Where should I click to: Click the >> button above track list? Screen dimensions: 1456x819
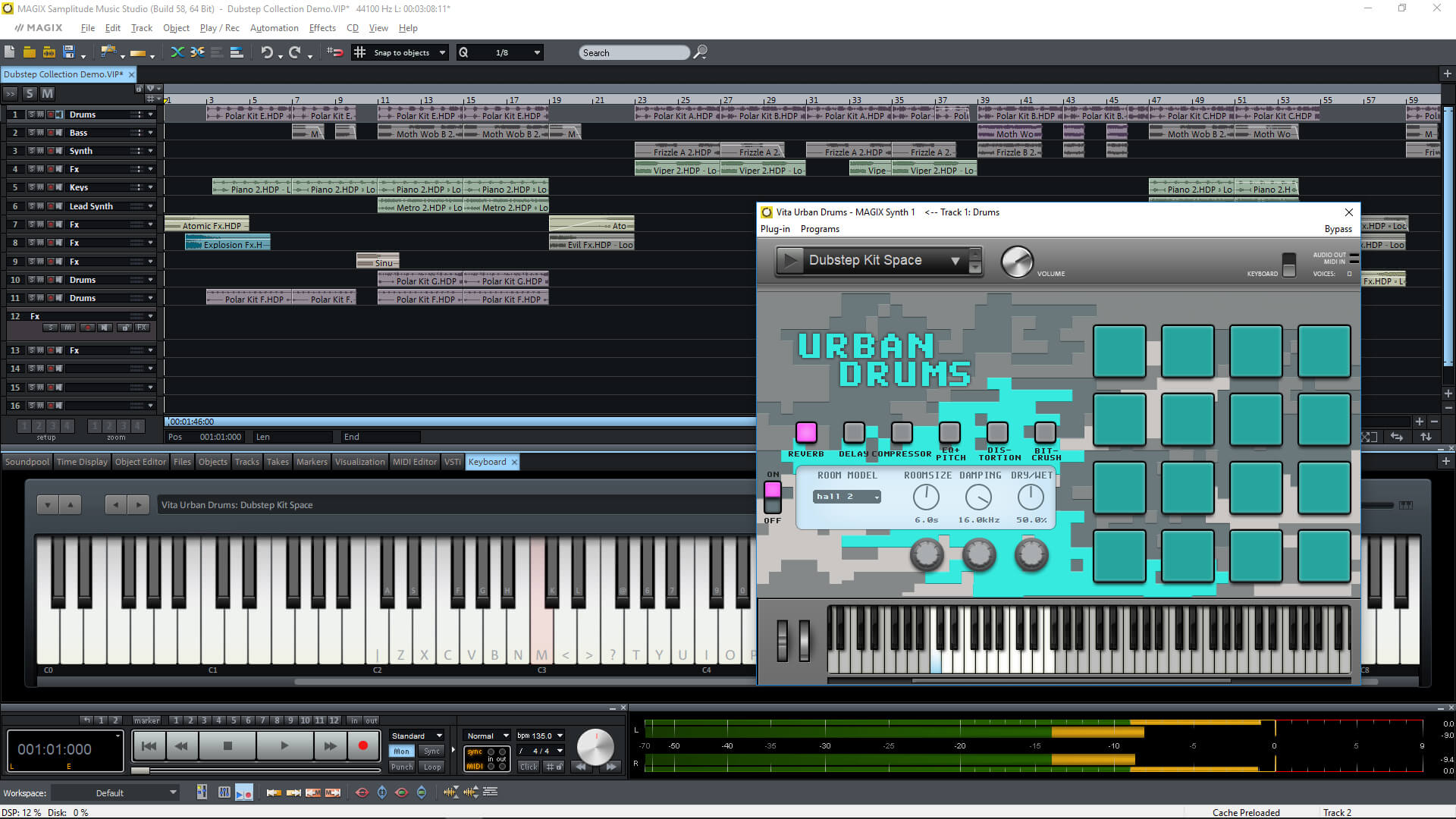click(x=10, y=93)
